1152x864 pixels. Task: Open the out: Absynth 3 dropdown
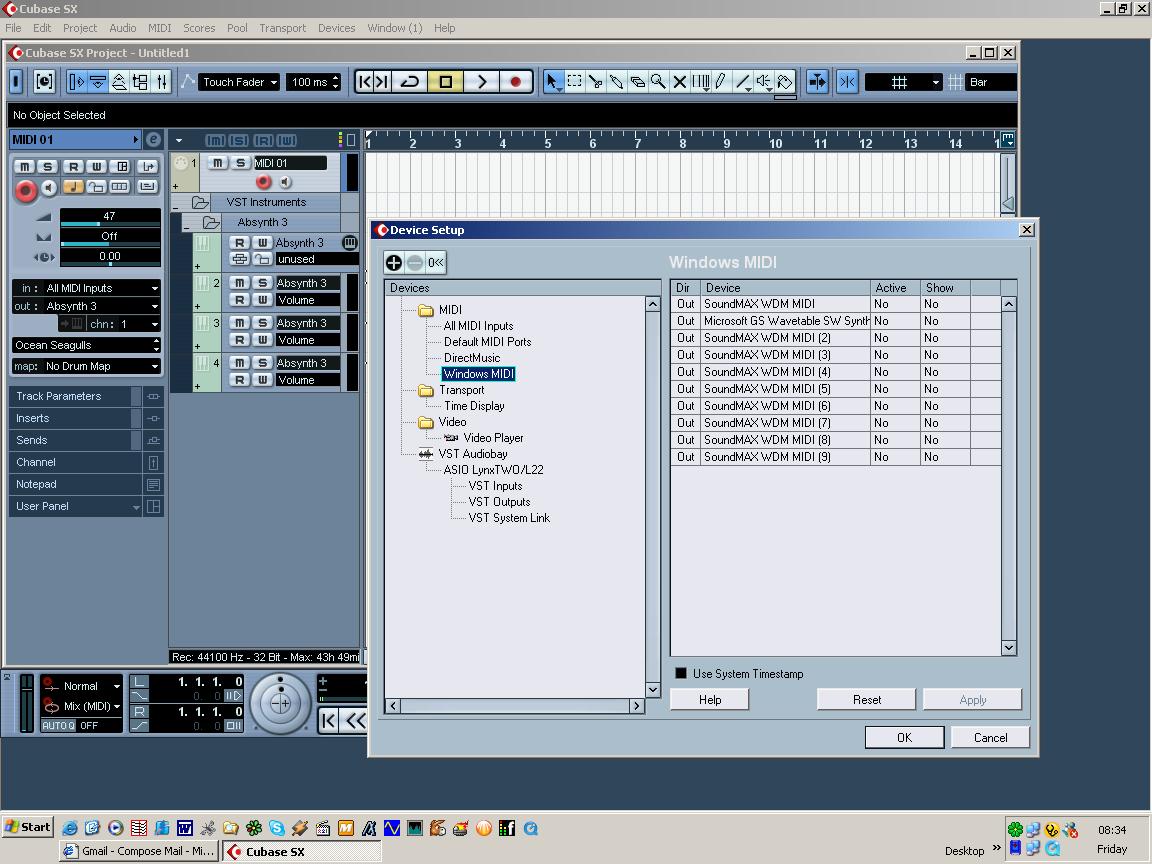(87, 306)
